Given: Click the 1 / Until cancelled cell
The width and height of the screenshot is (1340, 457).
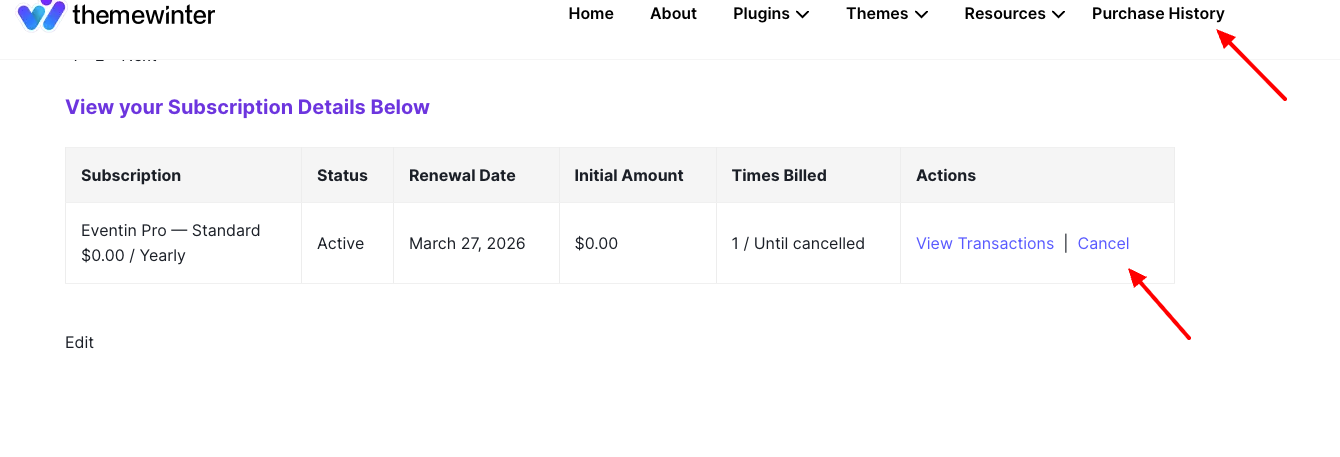Looking at the screenshot, I should (808, 243).
